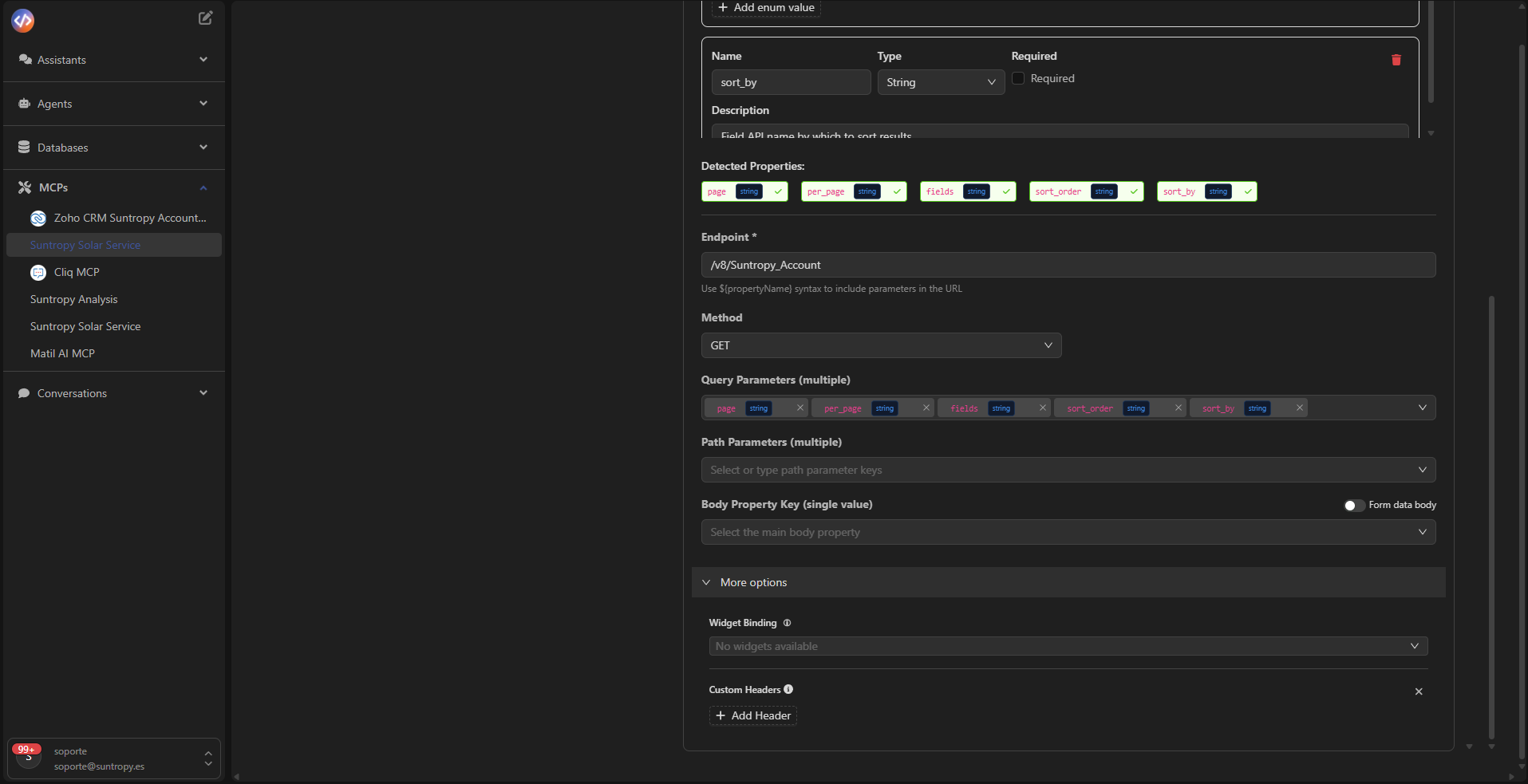Remove page query parameter tag

tap(800, 408)
